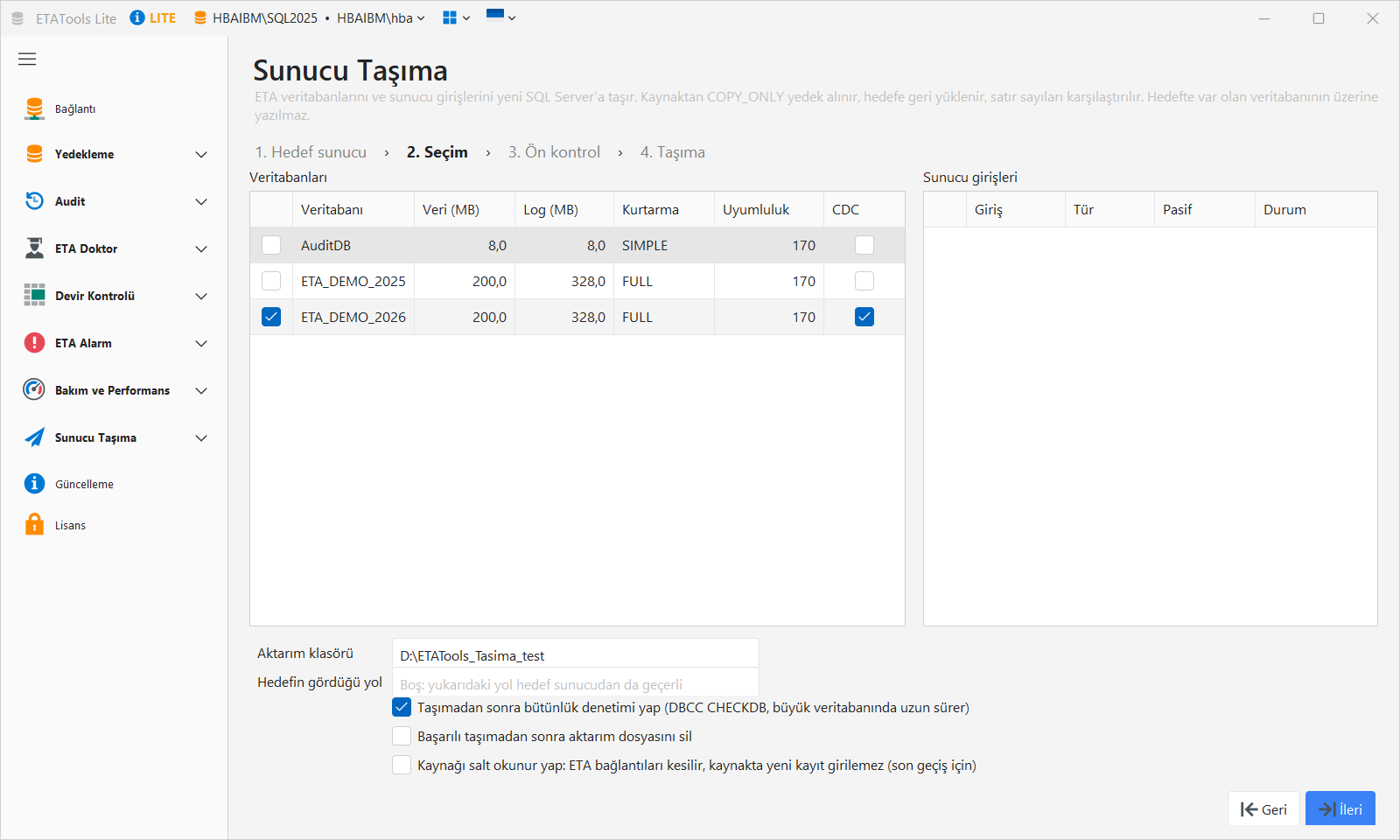Click the Bakım ve Performans gauge icon
Viewport: 1400px width, 840px height.
(34, 389)
